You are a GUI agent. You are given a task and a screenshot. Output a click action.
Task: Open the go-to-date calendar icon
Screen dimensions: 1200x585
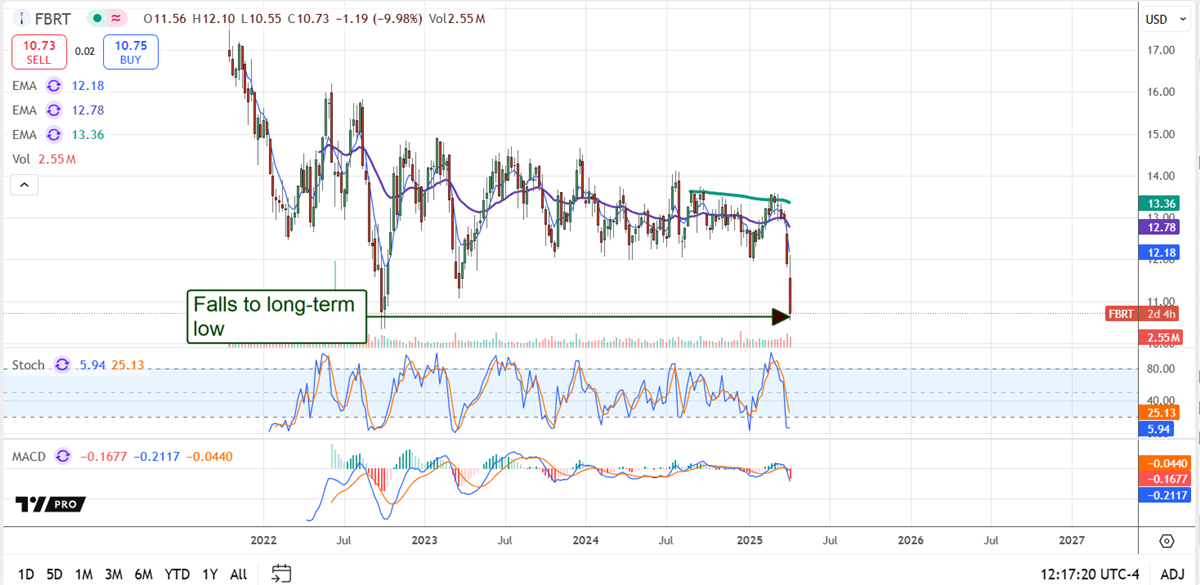click(x=280, y=573)
